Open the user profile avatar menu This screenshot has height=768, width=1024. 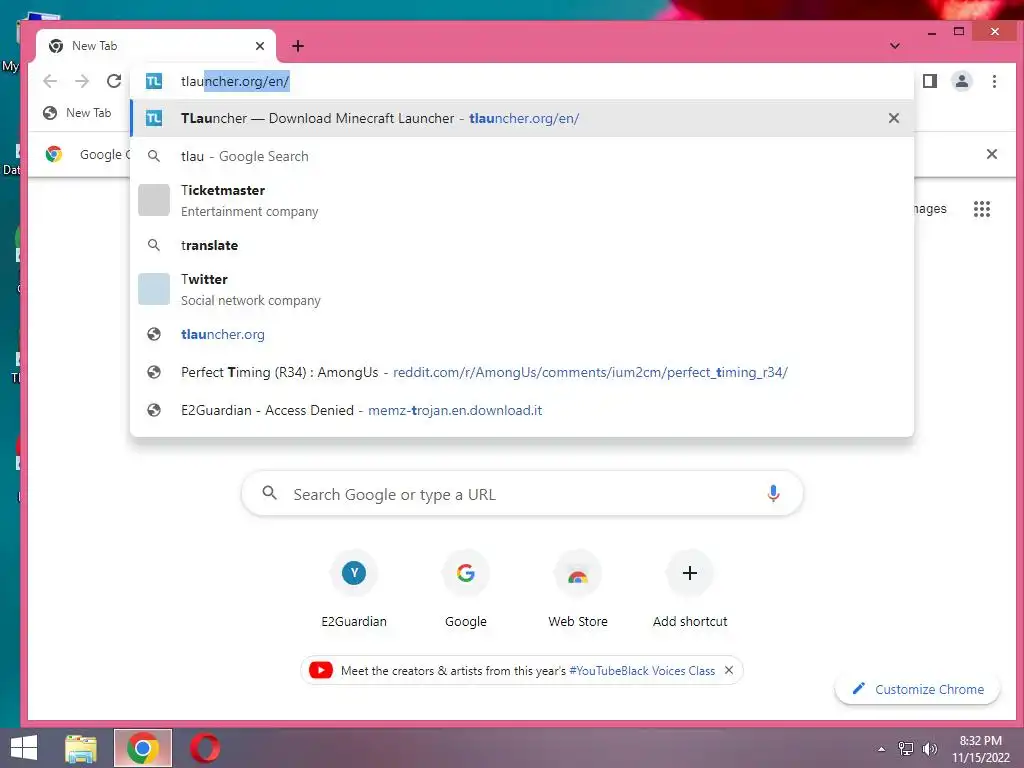tap(962, 81)
